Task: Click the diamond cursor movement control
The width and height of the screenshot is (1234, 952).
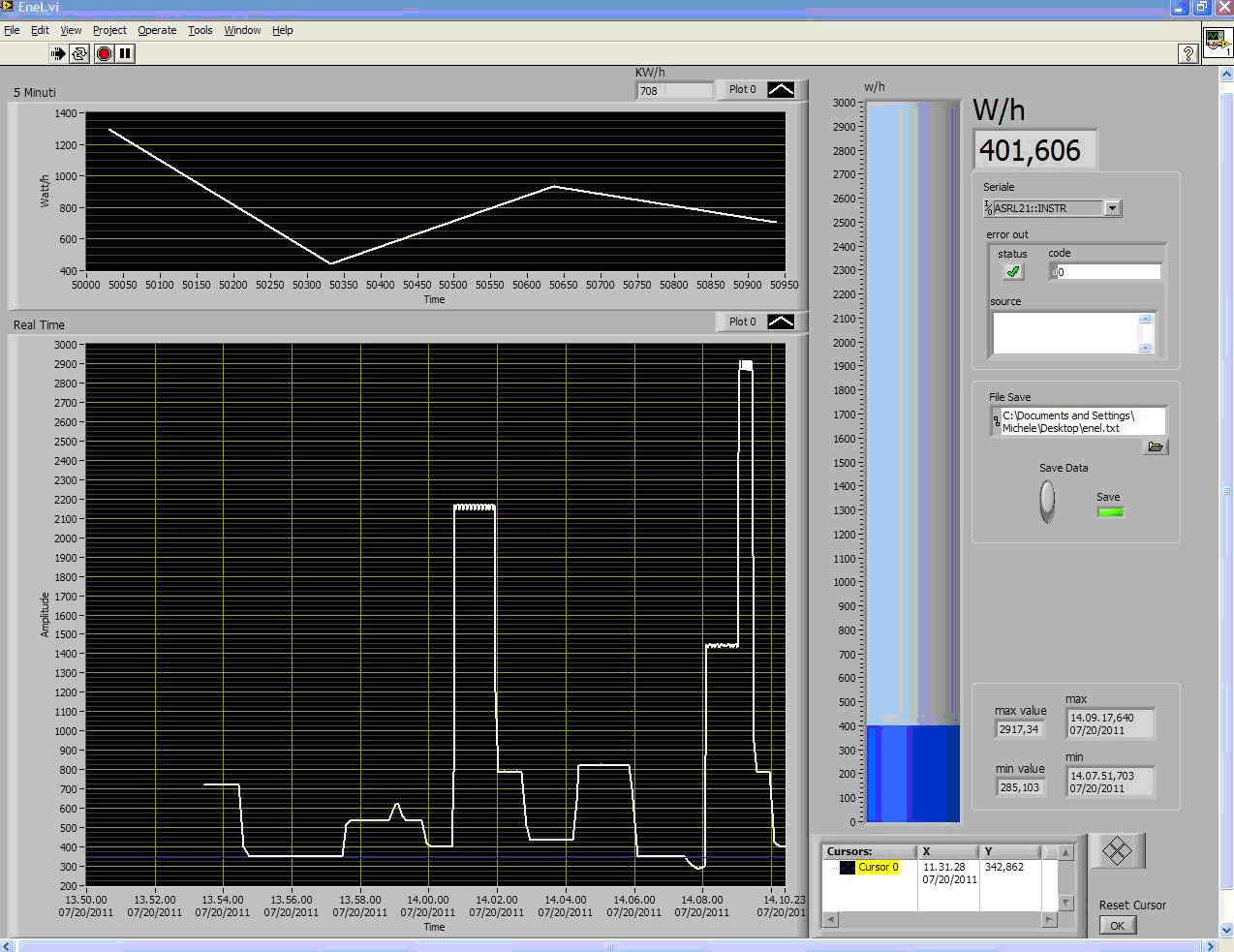Action: [x=1117, y=850]
